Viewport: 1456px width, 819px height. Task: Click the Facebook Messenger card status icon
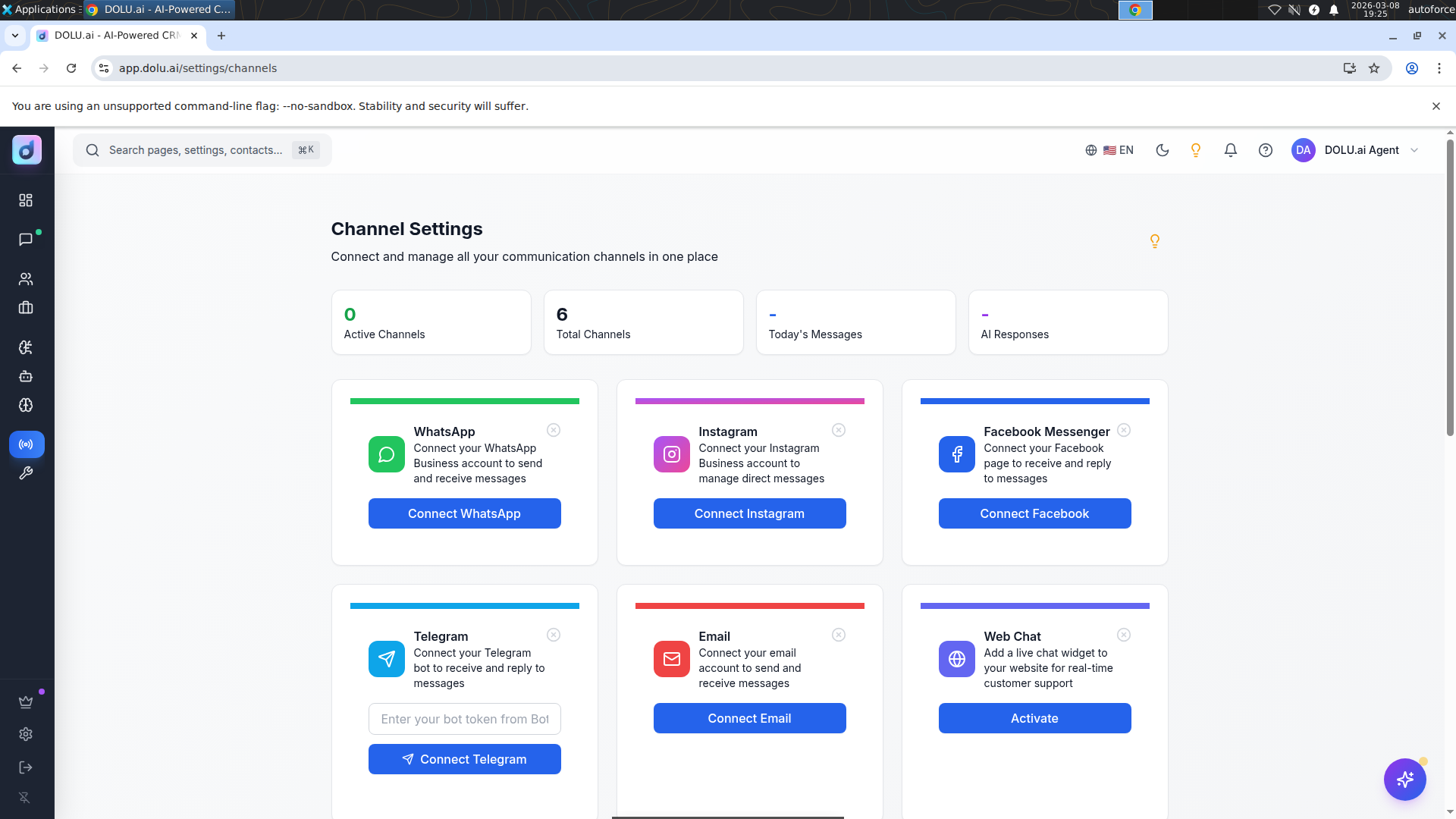point(1124,430)
